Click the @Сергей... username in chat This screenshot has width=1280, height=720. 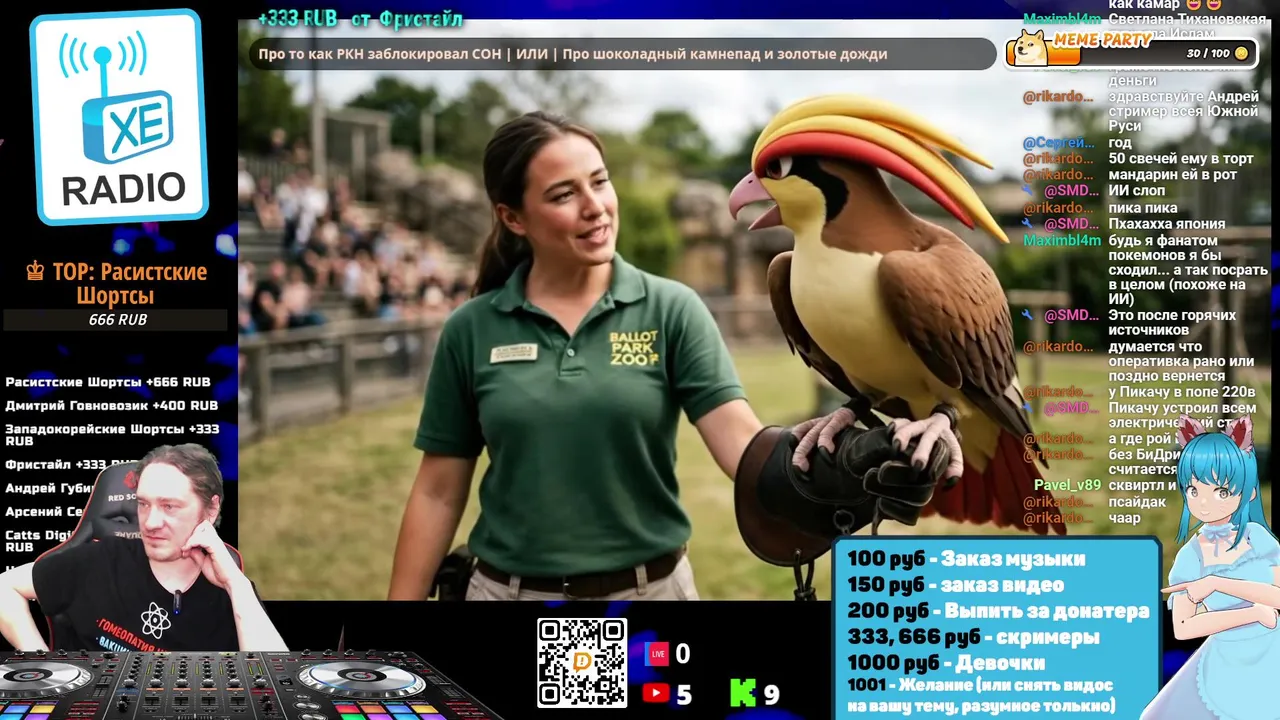[1058, 143]
